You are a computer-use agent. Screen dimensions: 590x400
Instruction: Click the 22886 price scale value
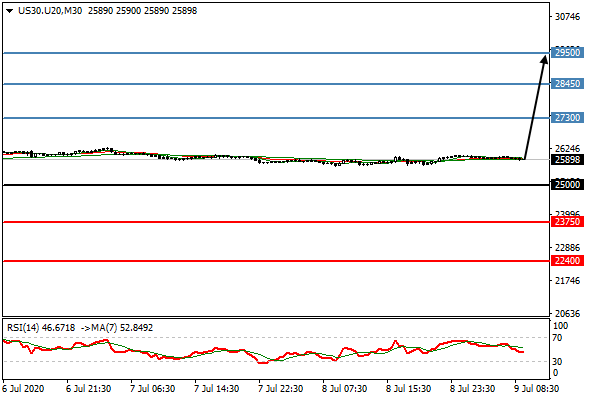coord(567,248)
